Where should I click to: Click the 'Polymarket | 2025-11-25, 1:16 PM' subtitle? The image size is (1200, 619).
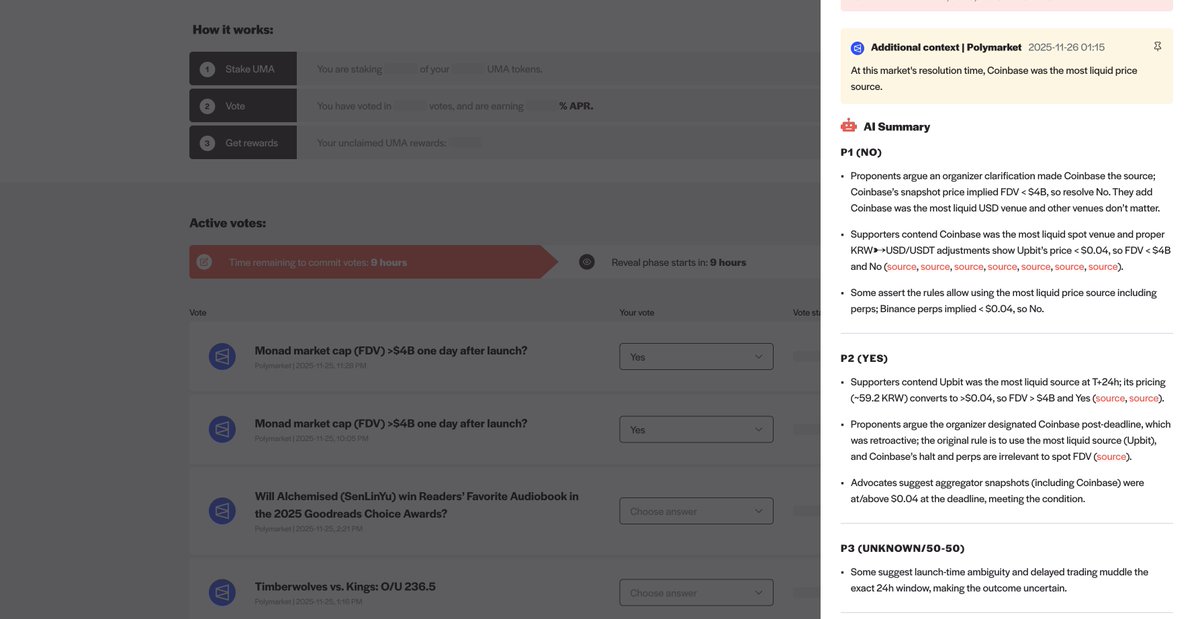click(310, 601)
